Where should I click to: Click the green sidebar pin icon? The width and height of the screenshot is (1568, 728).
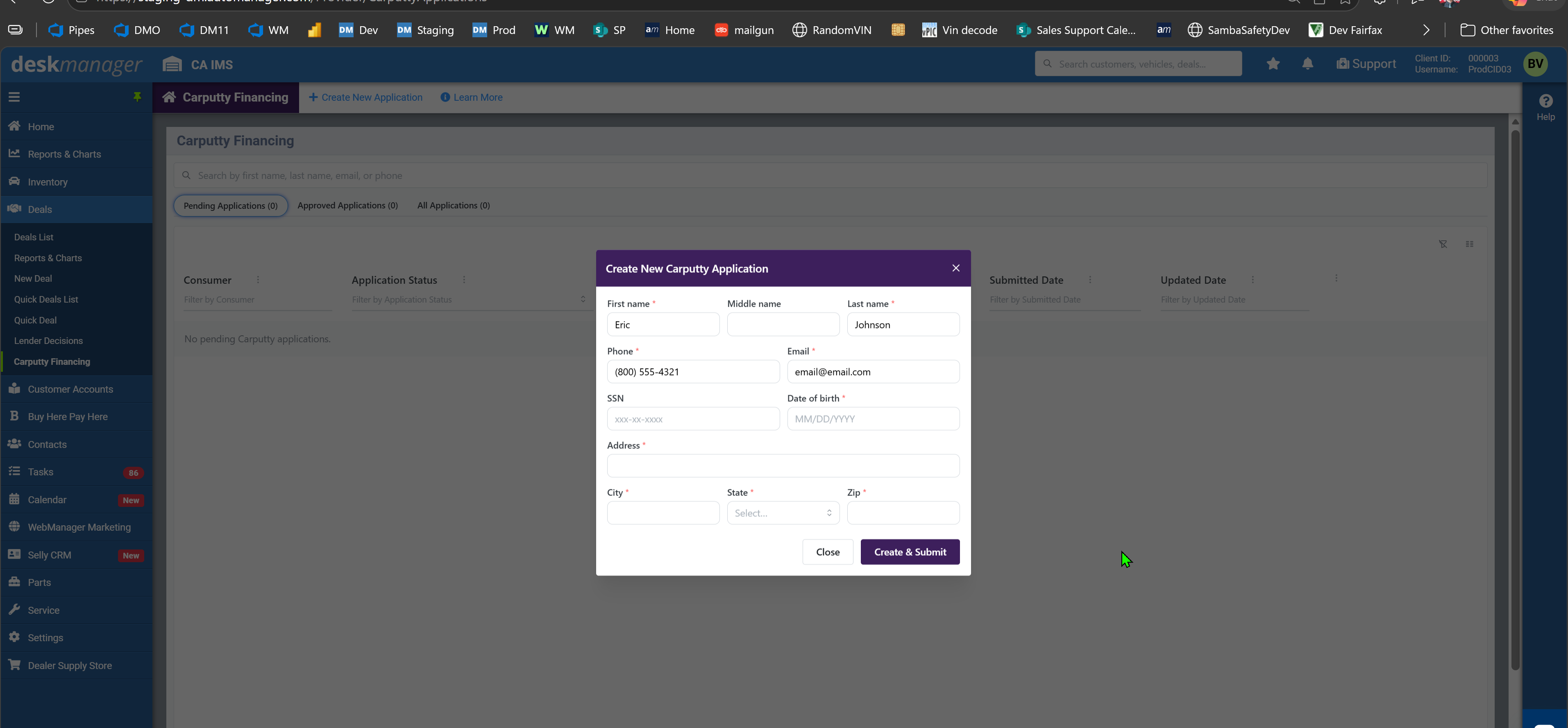[x=137, y=97]
